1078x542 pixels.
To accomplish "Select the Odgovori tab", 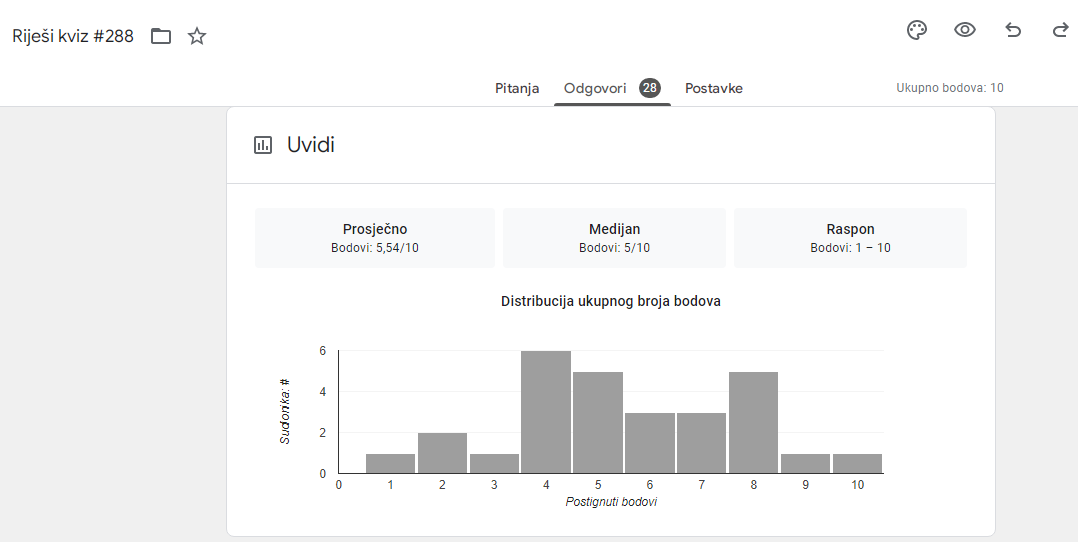I will click(x=595, y=88).
